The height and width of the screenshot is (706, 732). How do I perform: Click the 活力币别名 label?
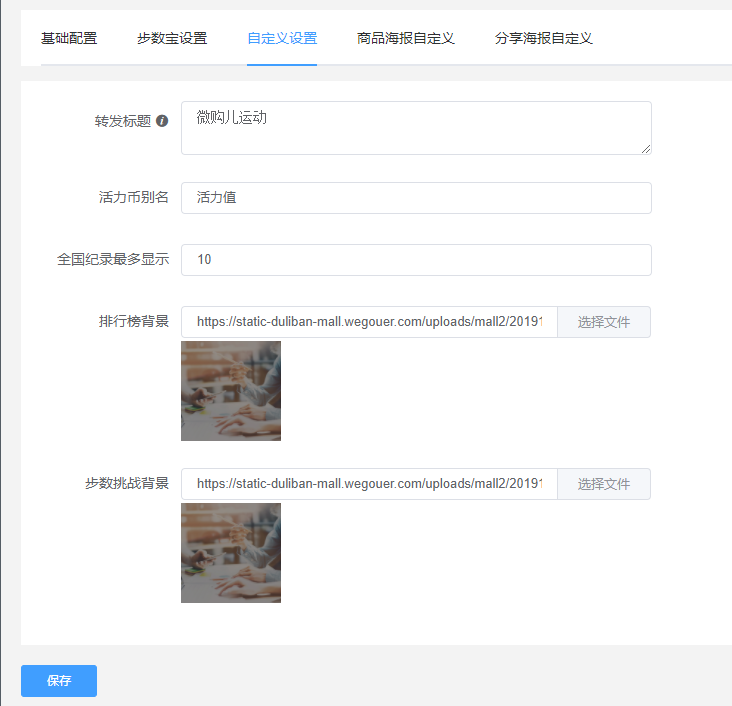[134, 198]
